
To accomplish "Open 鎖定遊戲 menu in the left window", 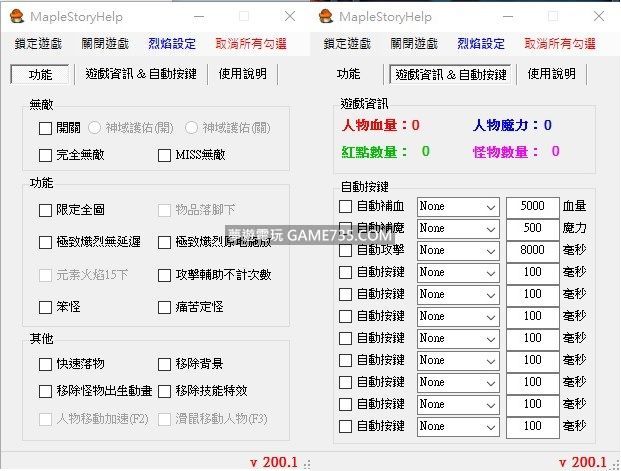I will [38, 44].
